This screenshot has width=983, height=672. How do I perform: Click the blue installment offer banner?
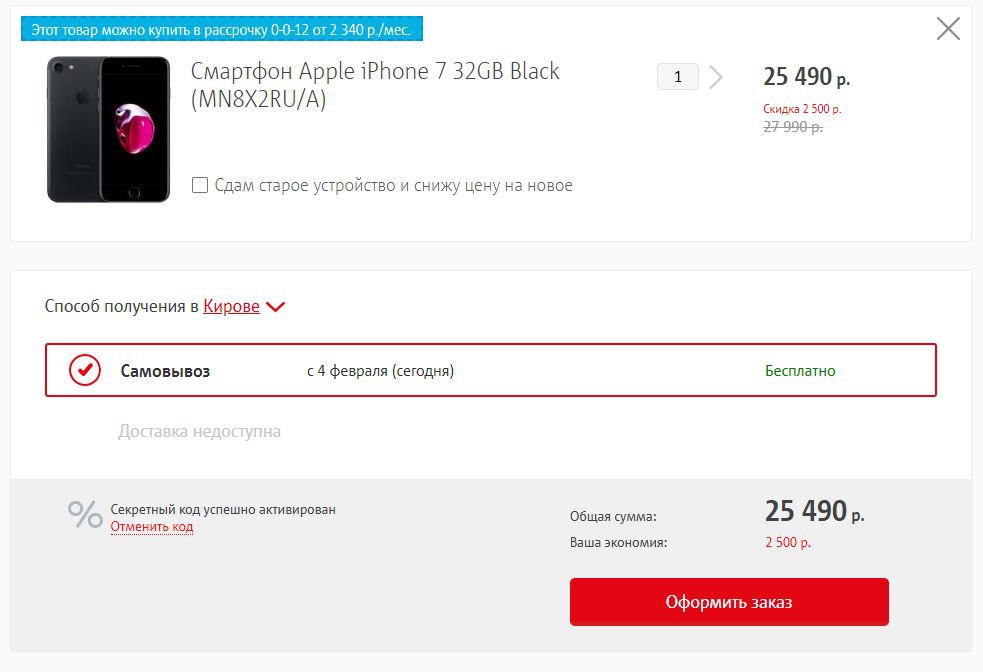pyautogui.click(x=223, y=30)
